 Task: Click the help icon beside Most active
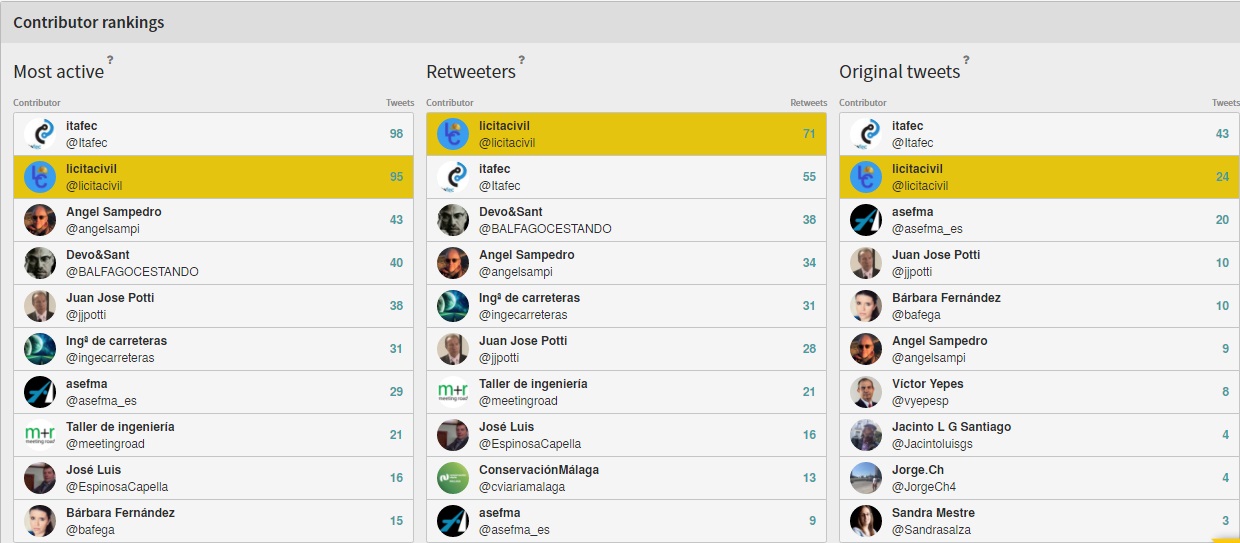pos(110,60)
